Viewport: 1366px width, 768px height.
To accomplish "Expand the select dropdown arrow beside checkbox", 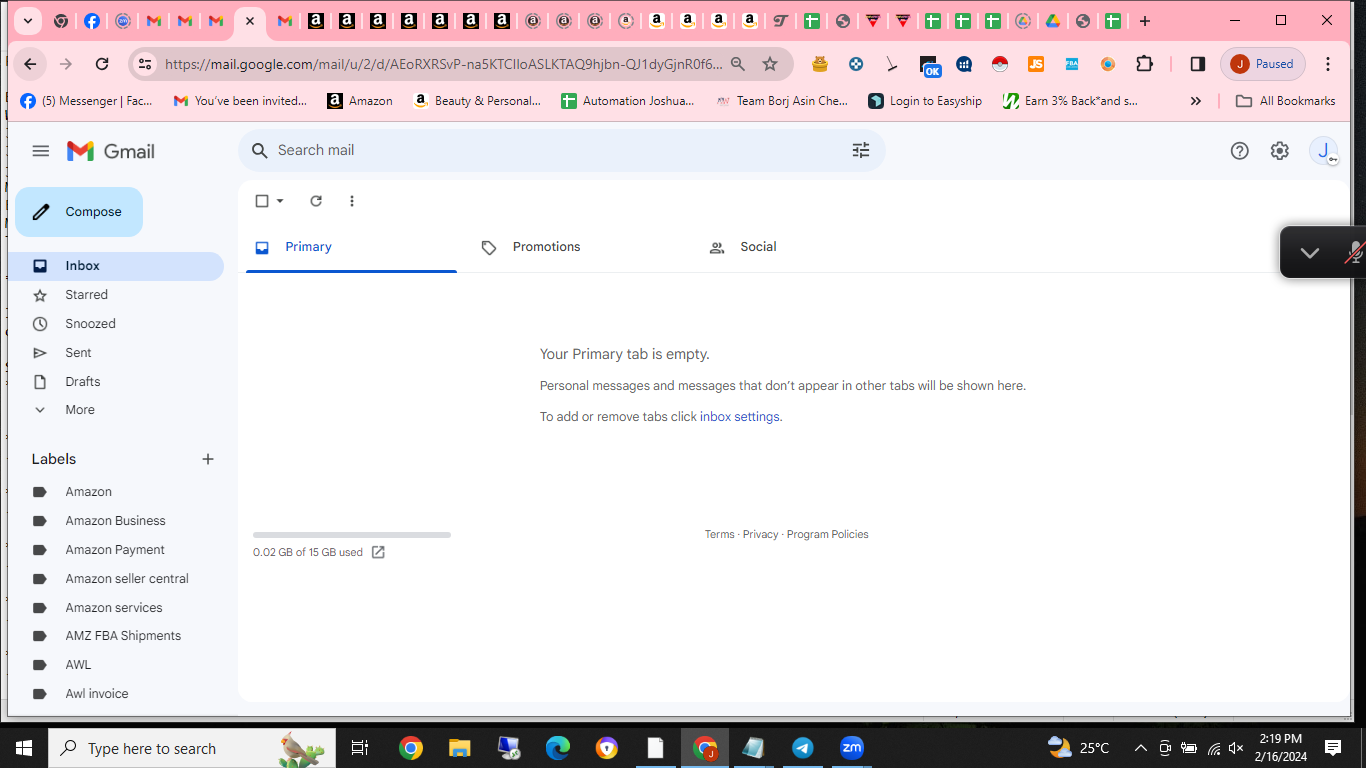I will (x=280, y=201).
